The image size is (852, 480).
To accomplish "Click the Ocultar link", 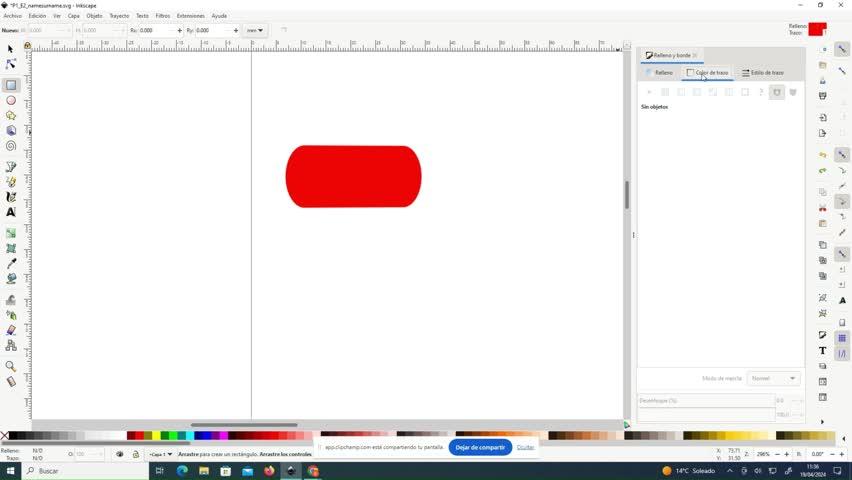I will [x=525, y=447].
